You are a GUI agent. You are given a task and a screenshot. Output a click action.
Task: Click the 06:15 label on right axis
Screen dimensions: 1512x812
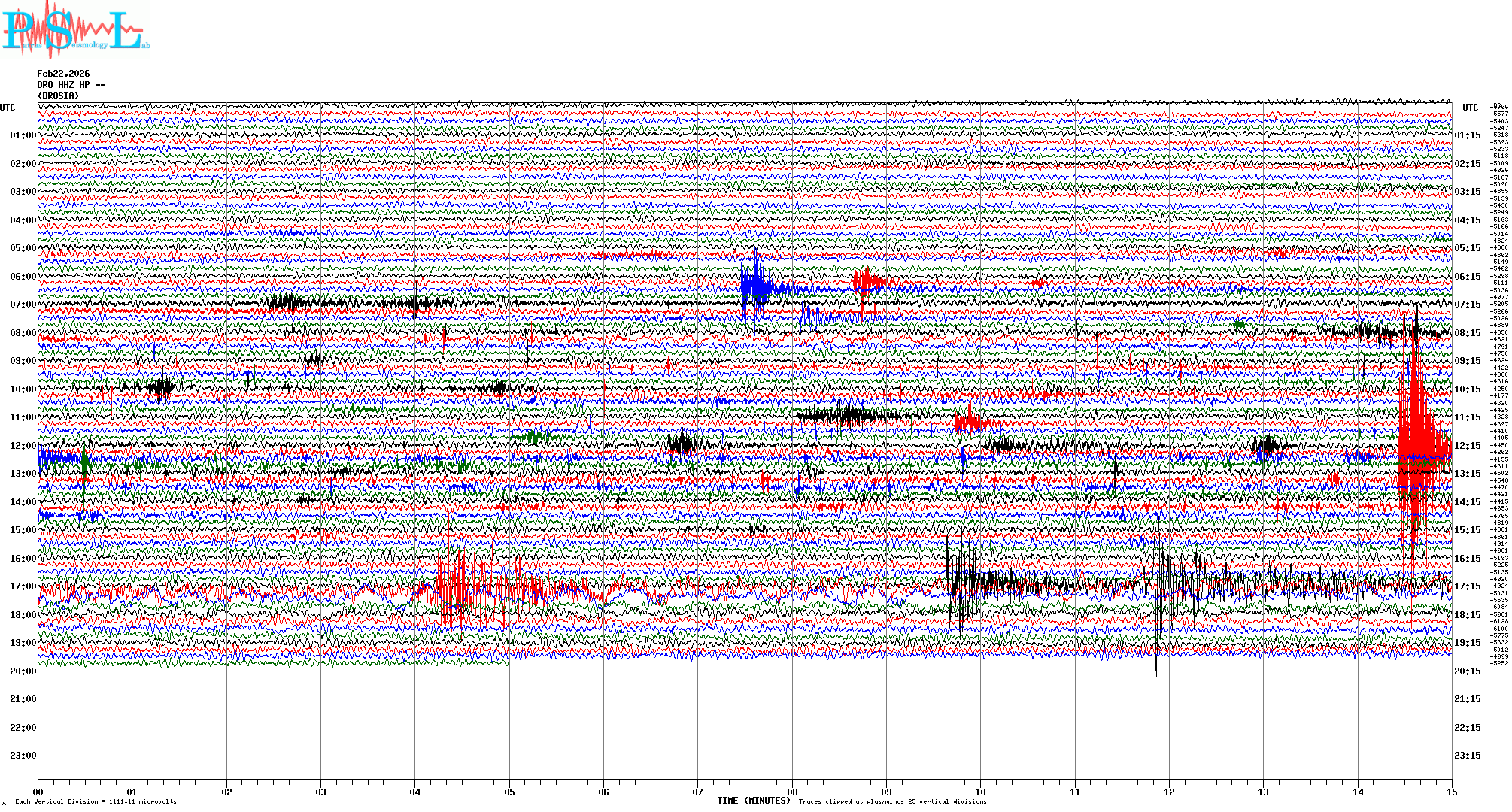1467,277
